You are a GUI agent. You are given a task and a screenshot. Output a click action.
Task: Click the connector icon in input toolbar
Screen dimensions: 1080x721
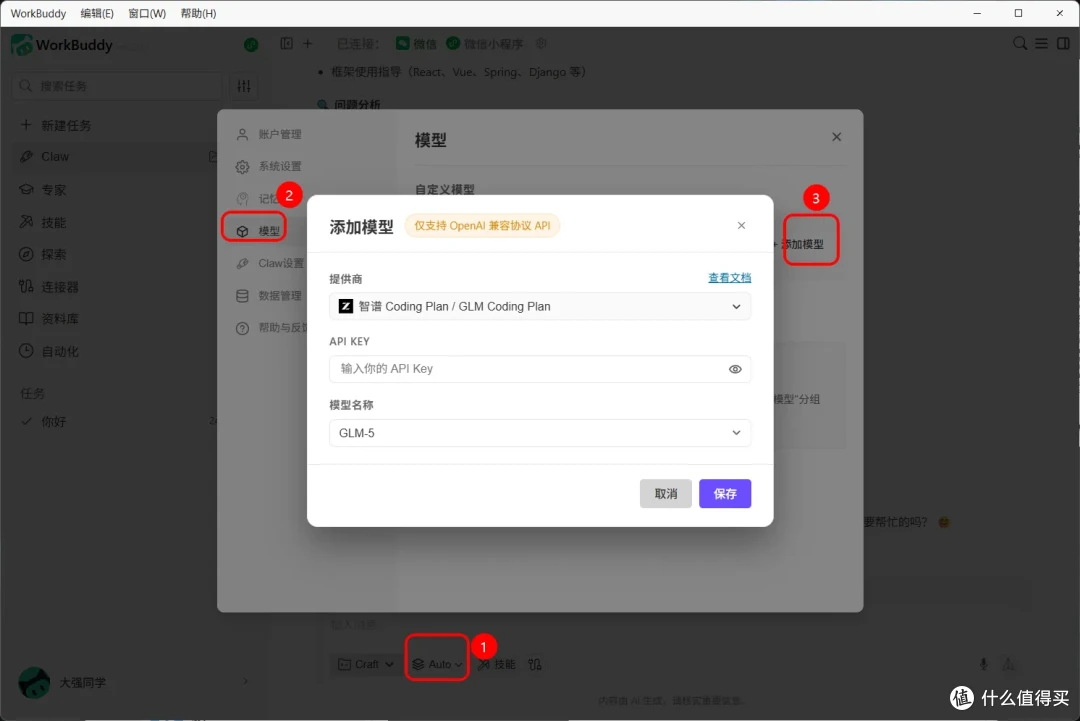(535, 665)
